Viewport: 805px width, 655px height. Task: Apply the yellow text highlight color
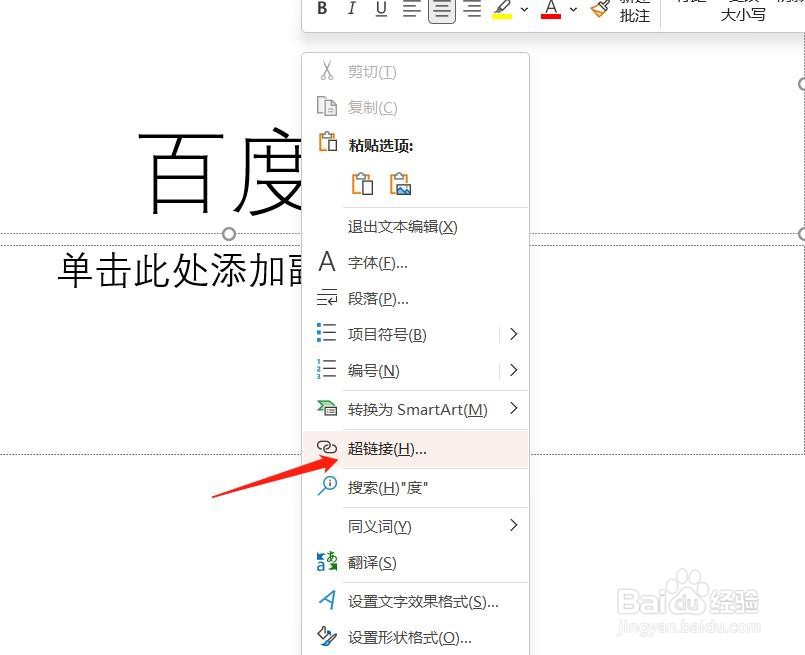pos(503,9)
